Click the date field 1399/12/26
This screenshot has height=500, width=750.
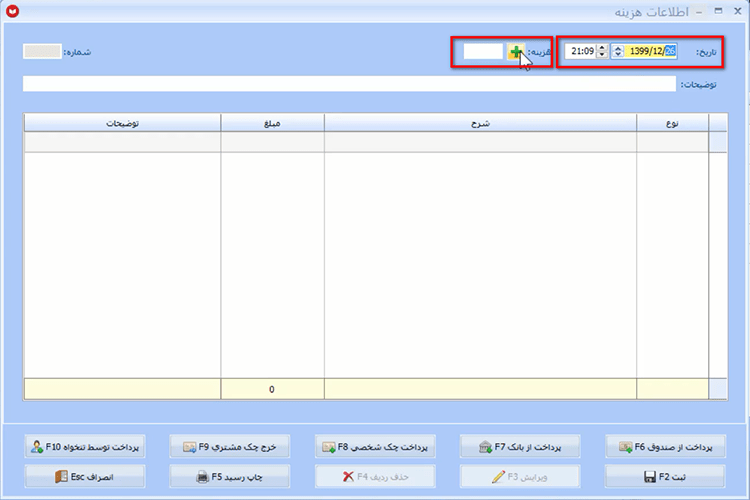(650, 51)
